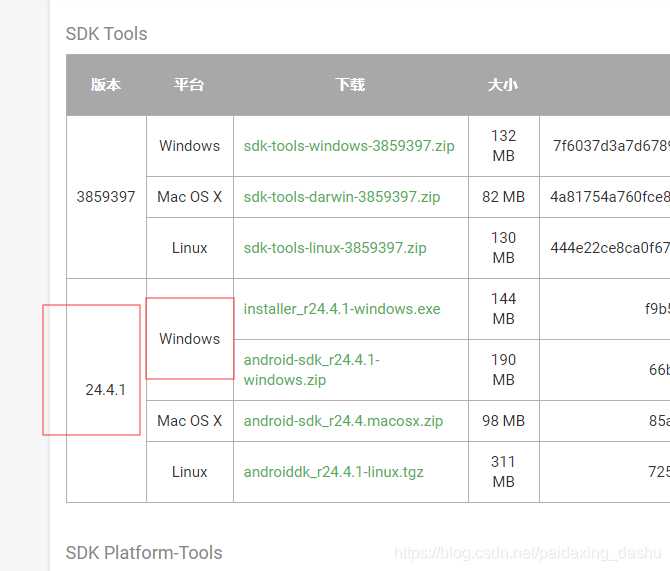The width and height of the screenshot is (670, 571).
Task: Click the 大小 column header
Action: click(503, 85)
